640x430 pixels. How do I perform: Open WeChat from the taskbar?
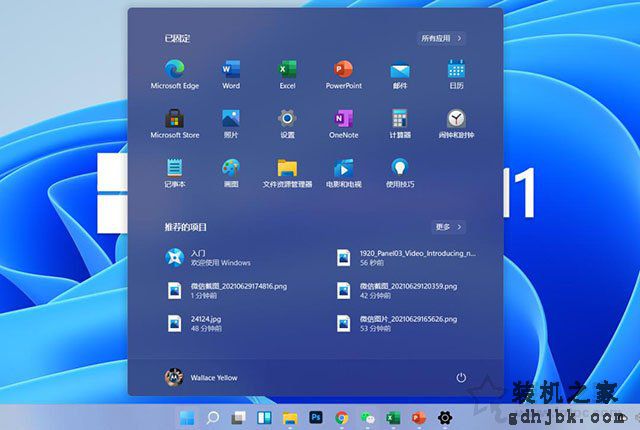tap(368, 417)
